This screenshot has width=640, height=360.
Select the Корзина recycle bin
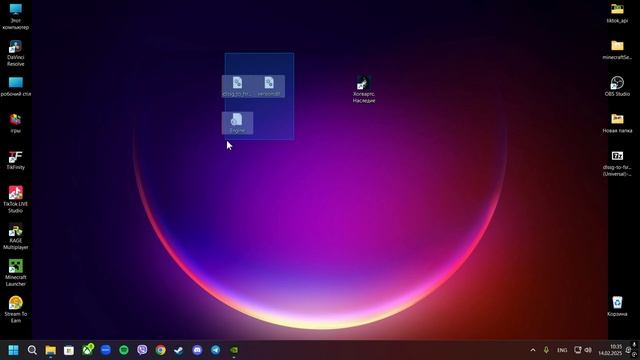pyautogui.click(x=617, y=307)
